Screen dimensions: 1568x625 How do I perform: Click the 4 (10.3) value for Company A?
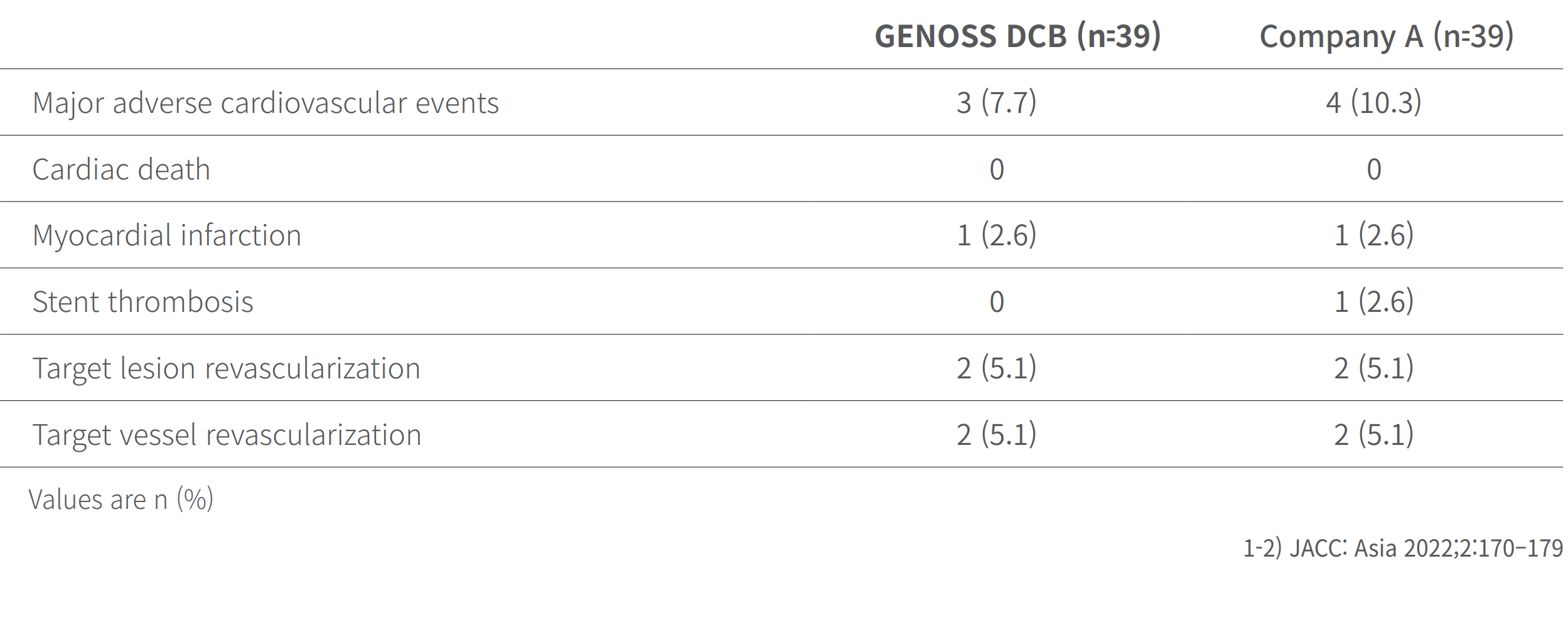[1373, 102]
